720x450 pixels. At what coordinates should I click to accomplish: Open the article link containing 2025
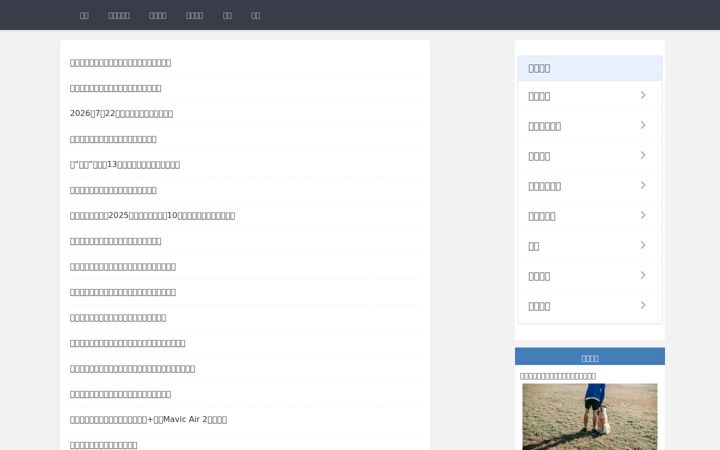click(152, 215)
